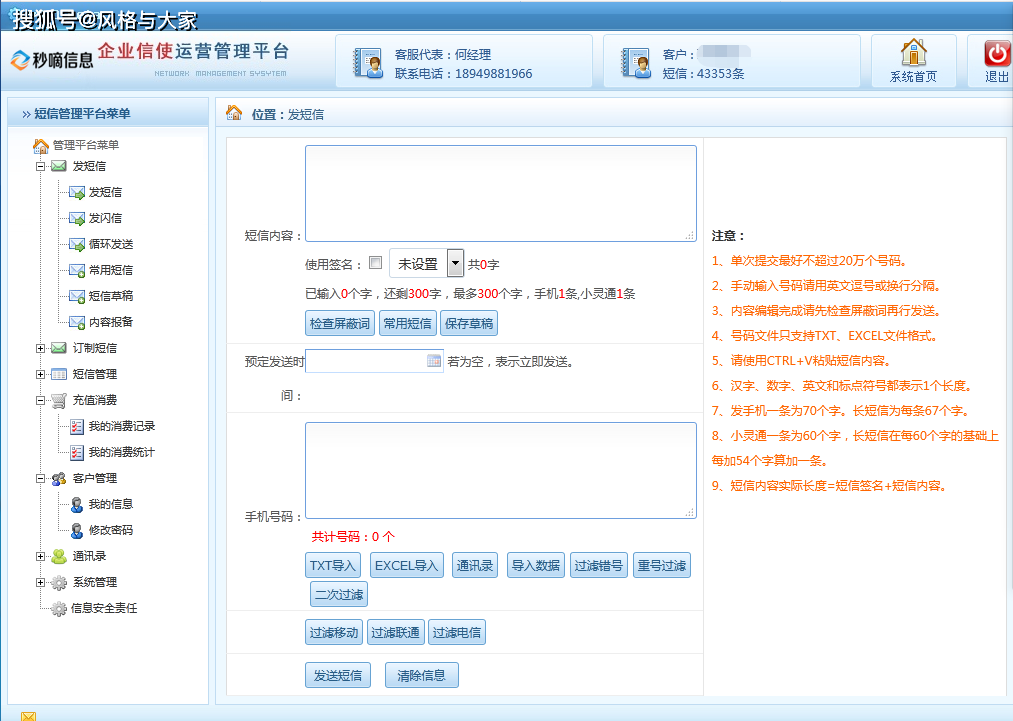Click the 重号过滤 button
The height and width of the screenshot is (721, 1013).
[x=662, y=565]
